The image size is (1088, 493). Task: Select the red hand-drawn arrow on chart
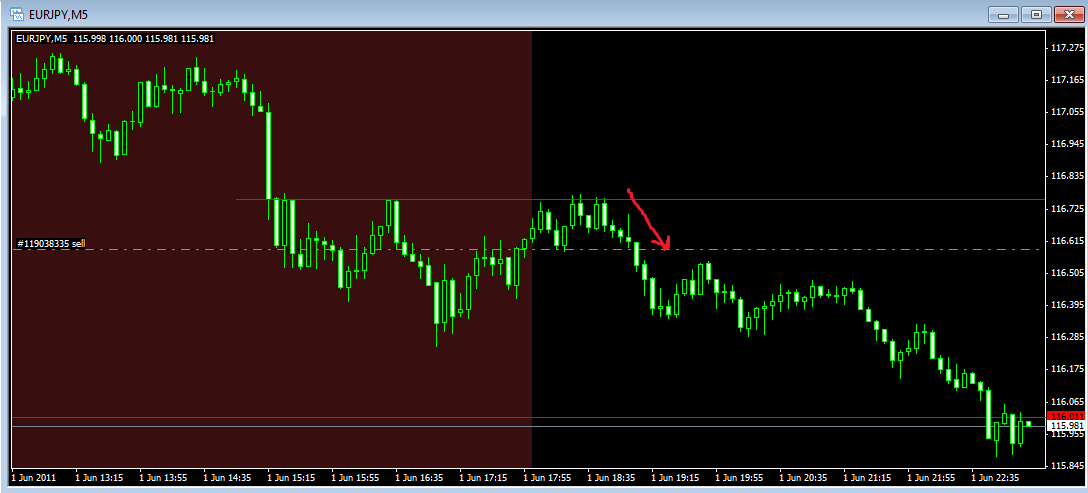646,220
